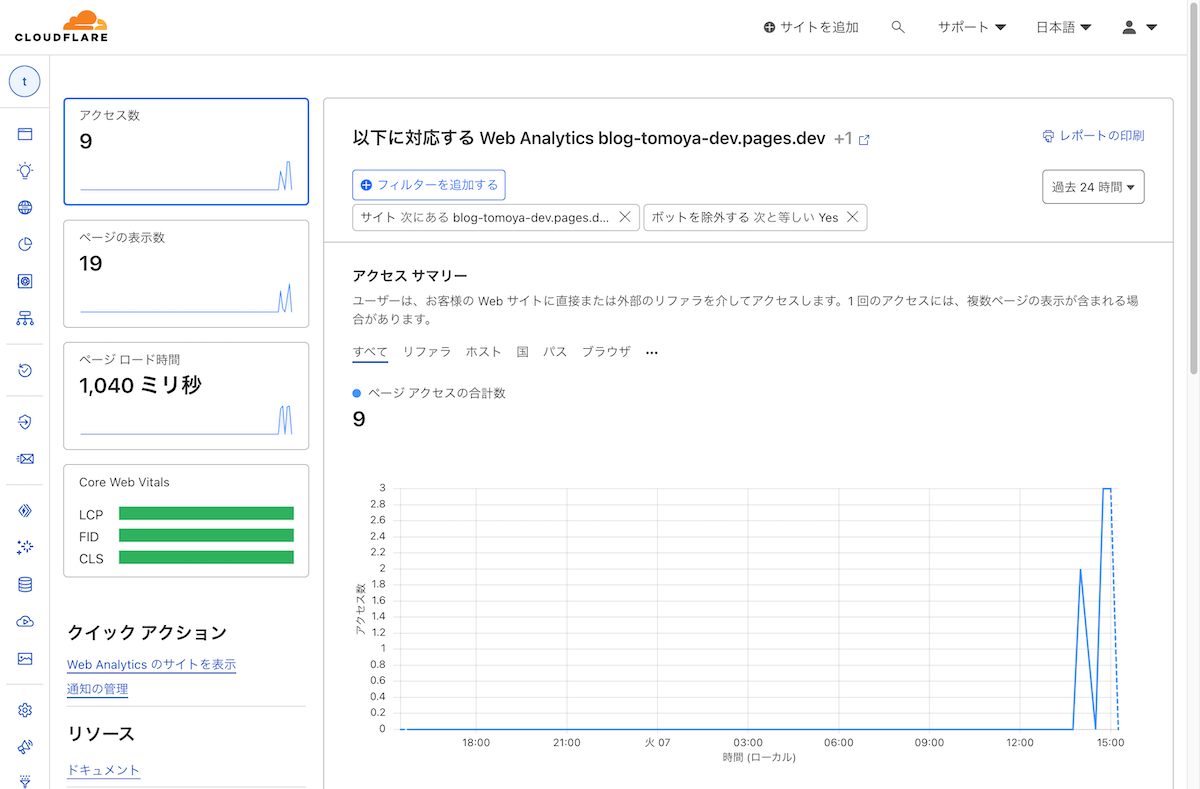
Task: Remove the ボットを除外する filter chip
Action: click(853, 217)
